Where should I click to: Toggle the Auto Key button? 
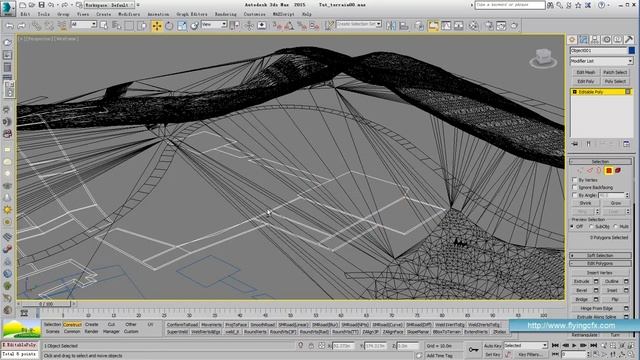[493, 346]
